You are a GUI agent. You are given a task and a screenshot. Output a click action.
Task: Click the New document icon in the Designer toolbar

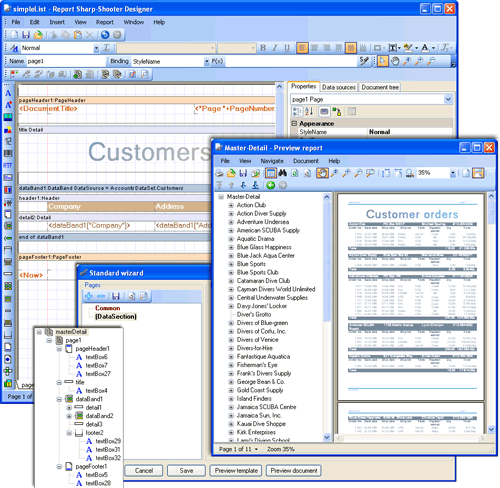click(15, 35)
